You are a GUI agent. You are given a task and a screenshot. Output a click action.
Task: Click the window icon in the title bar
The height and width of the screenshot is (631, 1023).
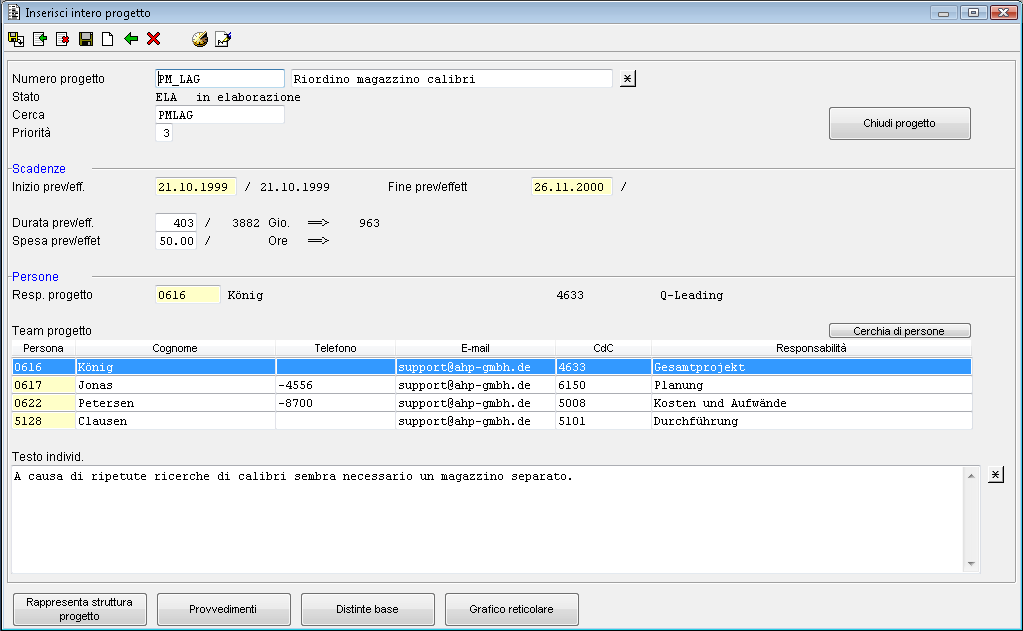[x=14, y=12]
